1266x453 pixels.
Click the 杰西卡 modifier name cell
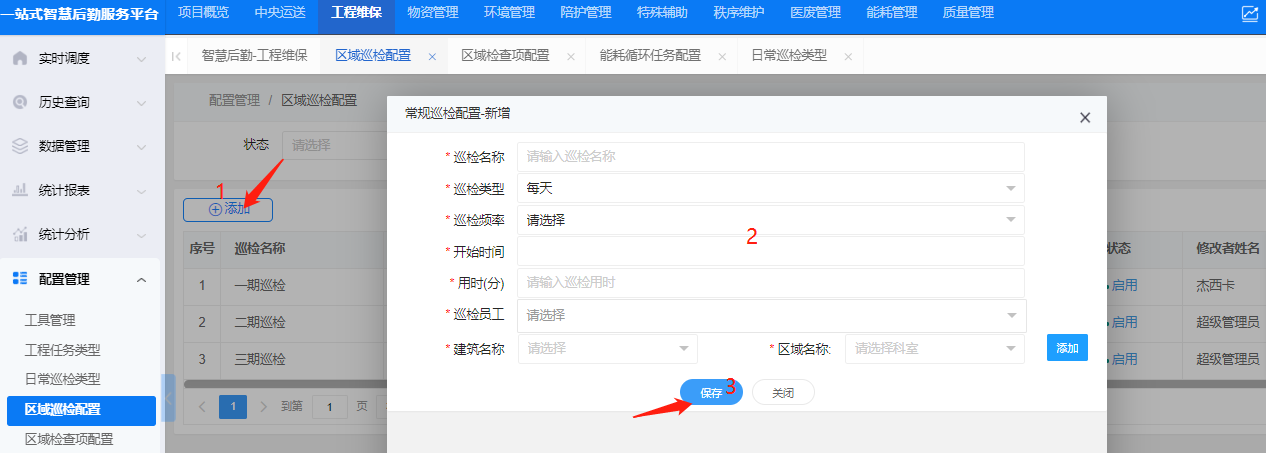coord(1215,285)
